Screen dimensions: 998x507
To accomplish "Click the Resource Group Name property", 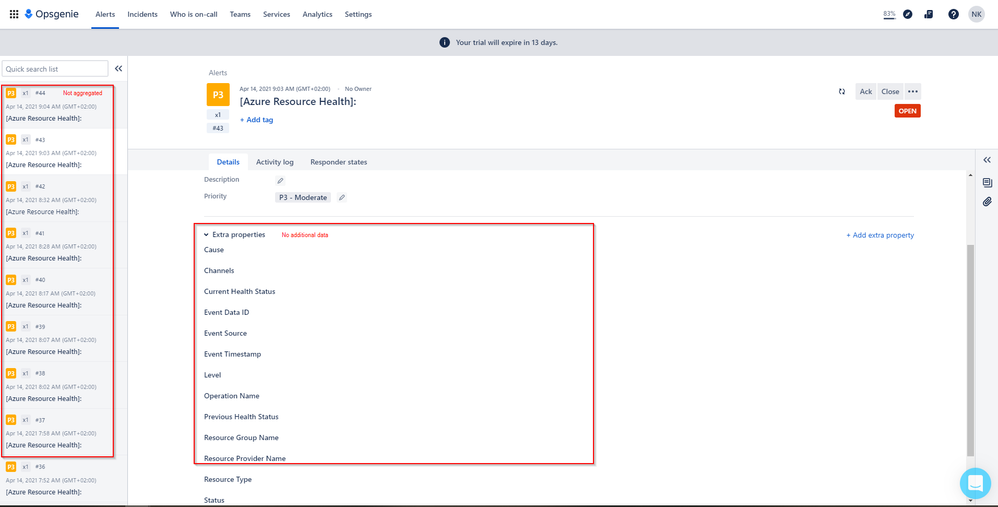I will [241, 438].
